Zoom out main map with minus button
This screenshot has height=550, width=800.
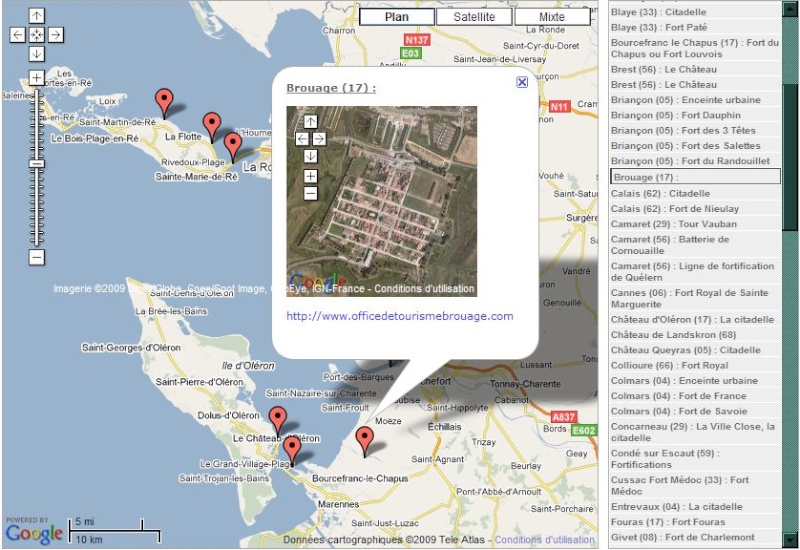36,257
